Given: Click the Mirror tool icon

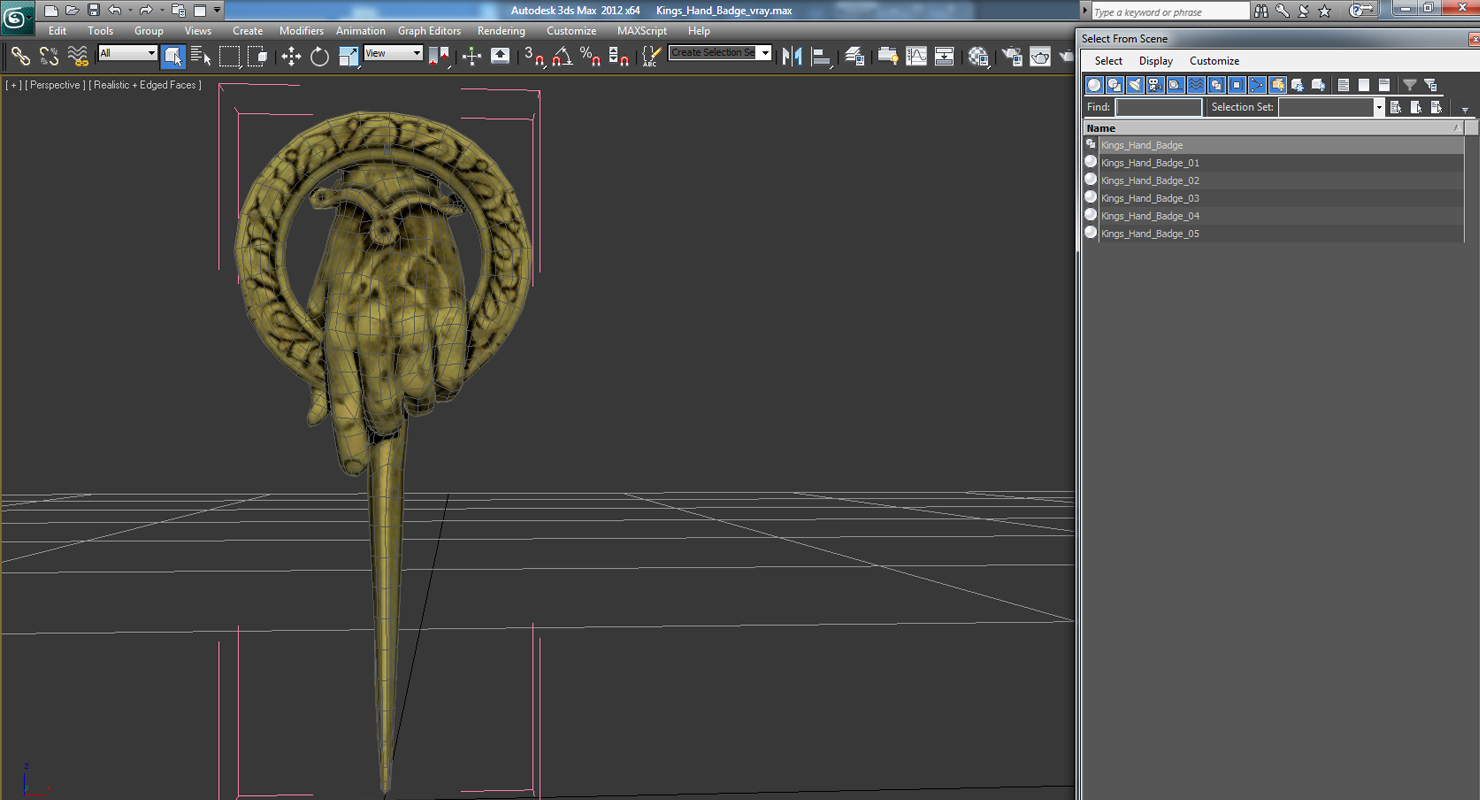Looking at the screenshot, I should pyautogui.click(x=792, y=56).
